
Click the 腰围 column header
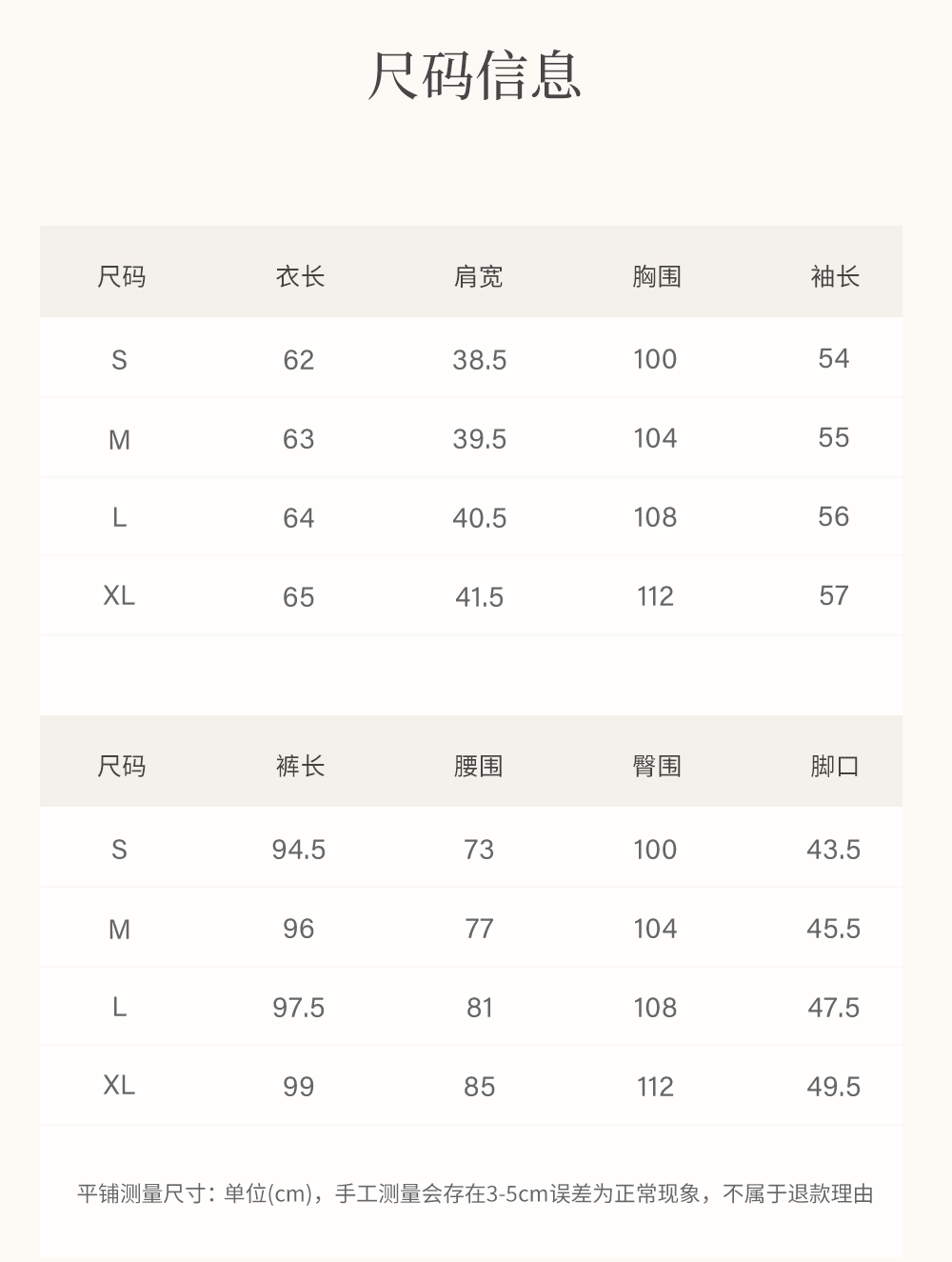pos(478,766)
